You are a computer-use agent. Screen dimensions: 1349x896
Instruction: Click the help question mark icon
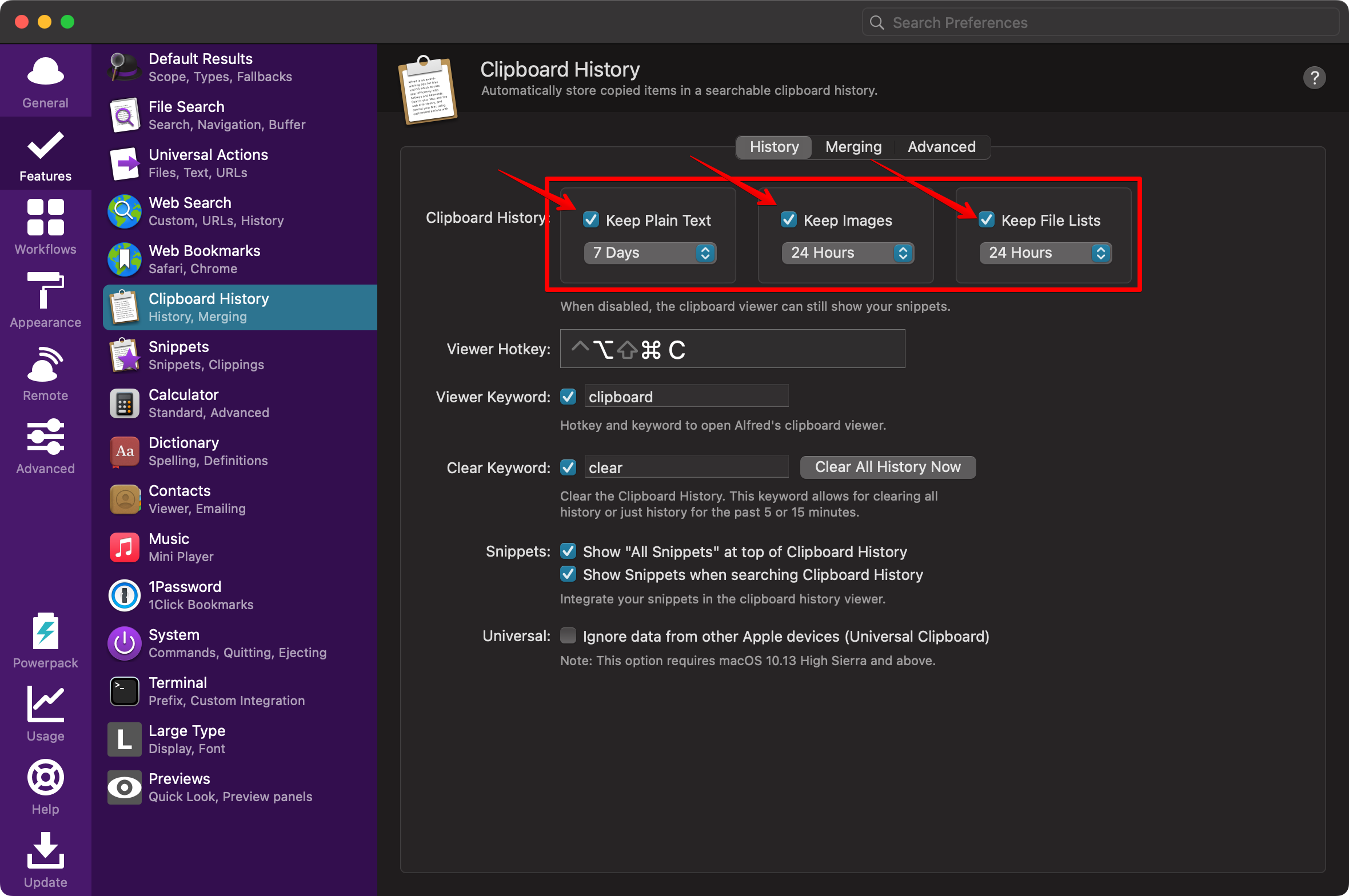(1314, 78)
